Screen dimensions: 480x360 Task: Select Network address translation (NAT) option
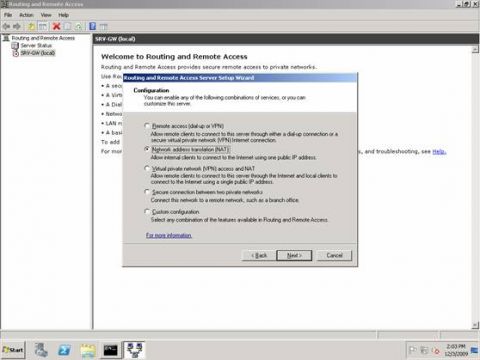click(x=147, y=149)
